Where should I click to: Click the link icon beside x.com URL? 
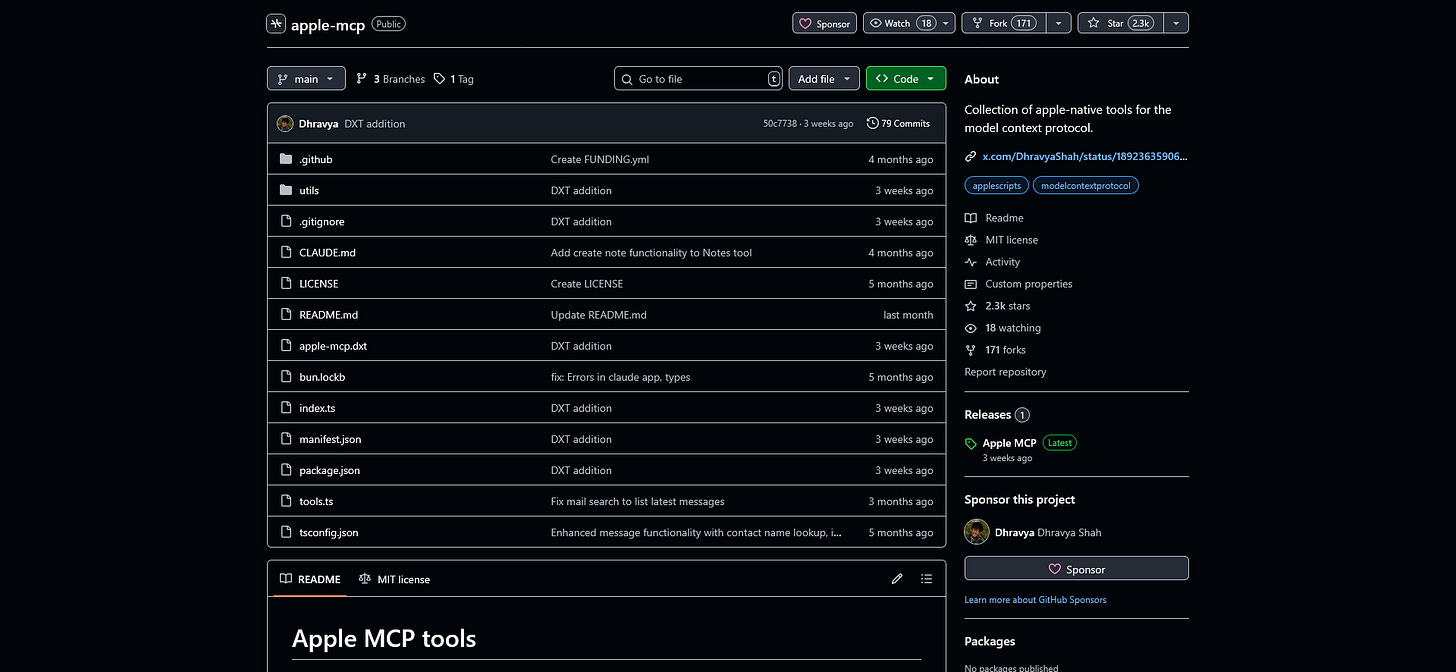pos(970,157)
